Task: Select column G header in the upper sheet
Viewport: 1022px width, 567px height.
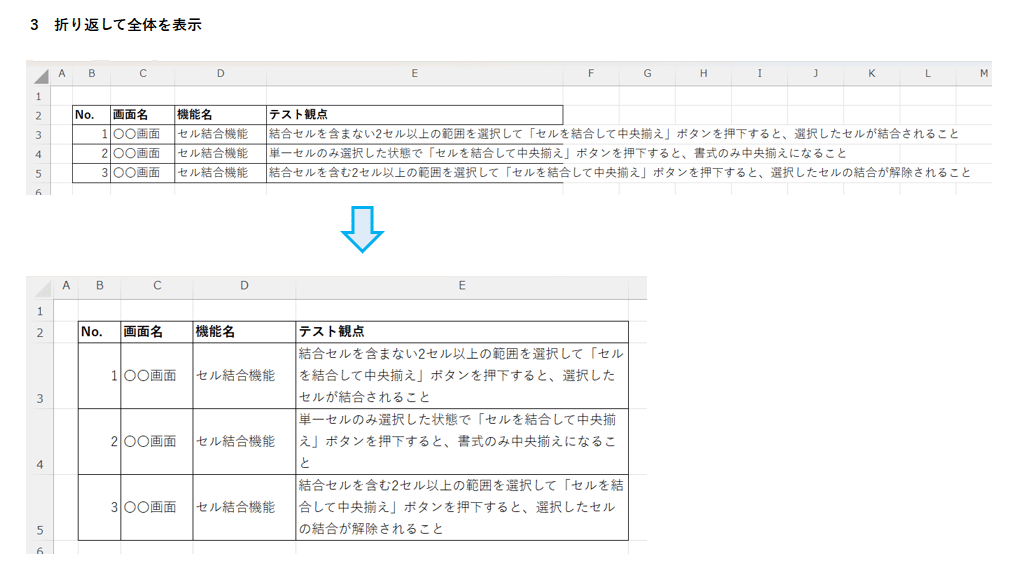Action: tap(647, 74)
